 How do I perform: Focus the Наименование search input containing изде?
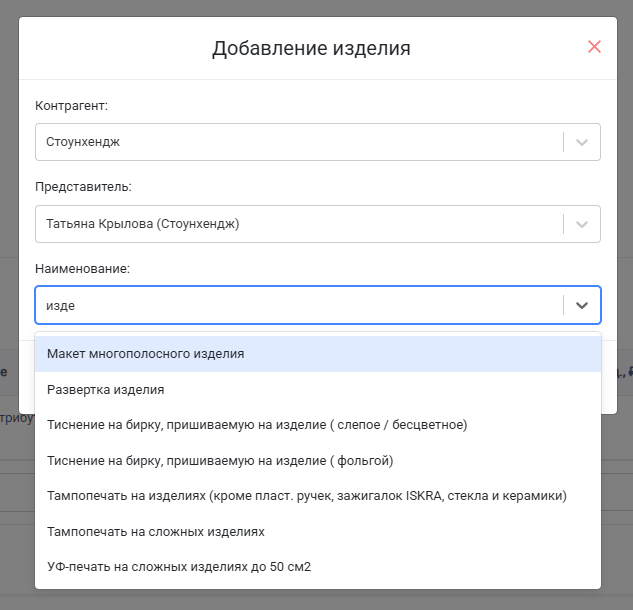299,305
